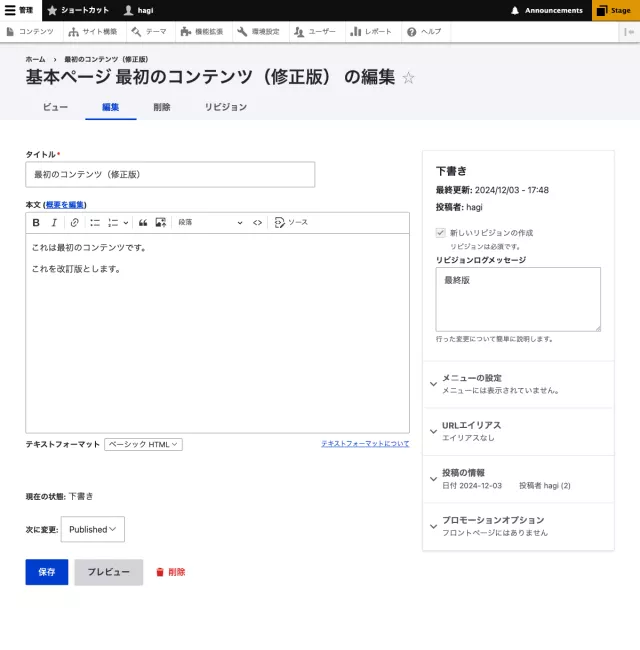
Task: Click the code formatting icon
Action: (257, 223)
